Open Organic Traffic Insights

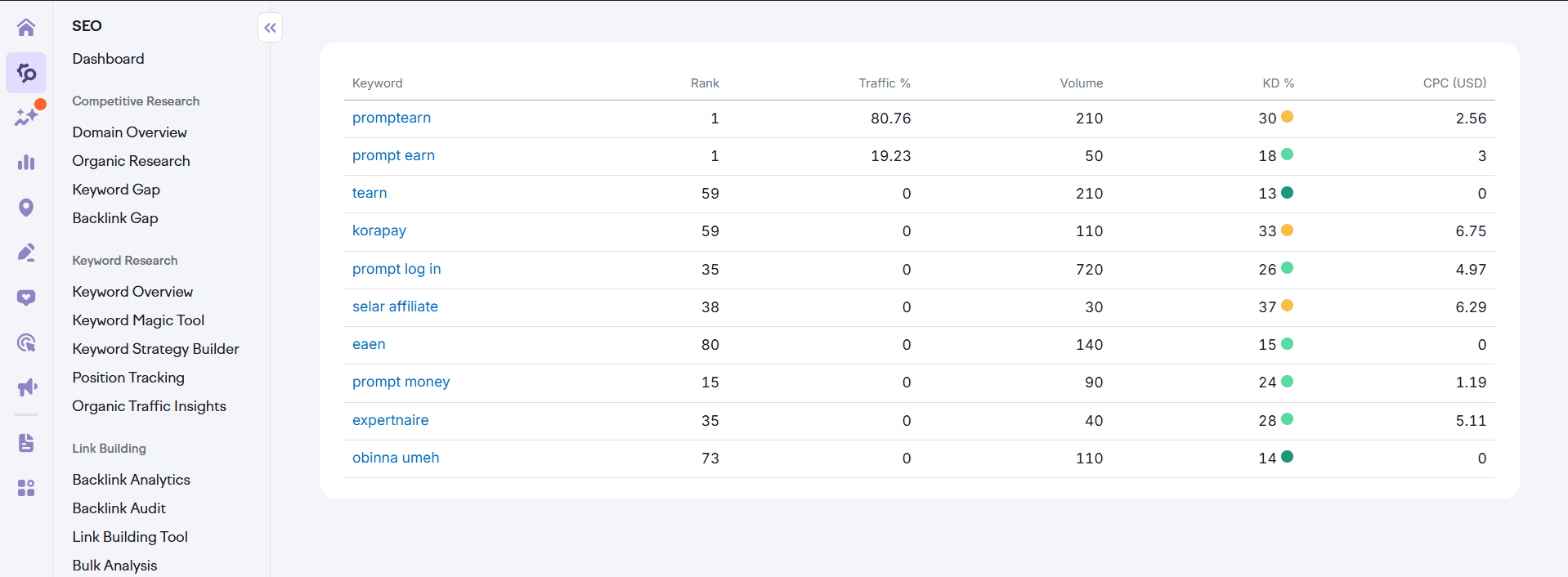[x=149, y=406]
